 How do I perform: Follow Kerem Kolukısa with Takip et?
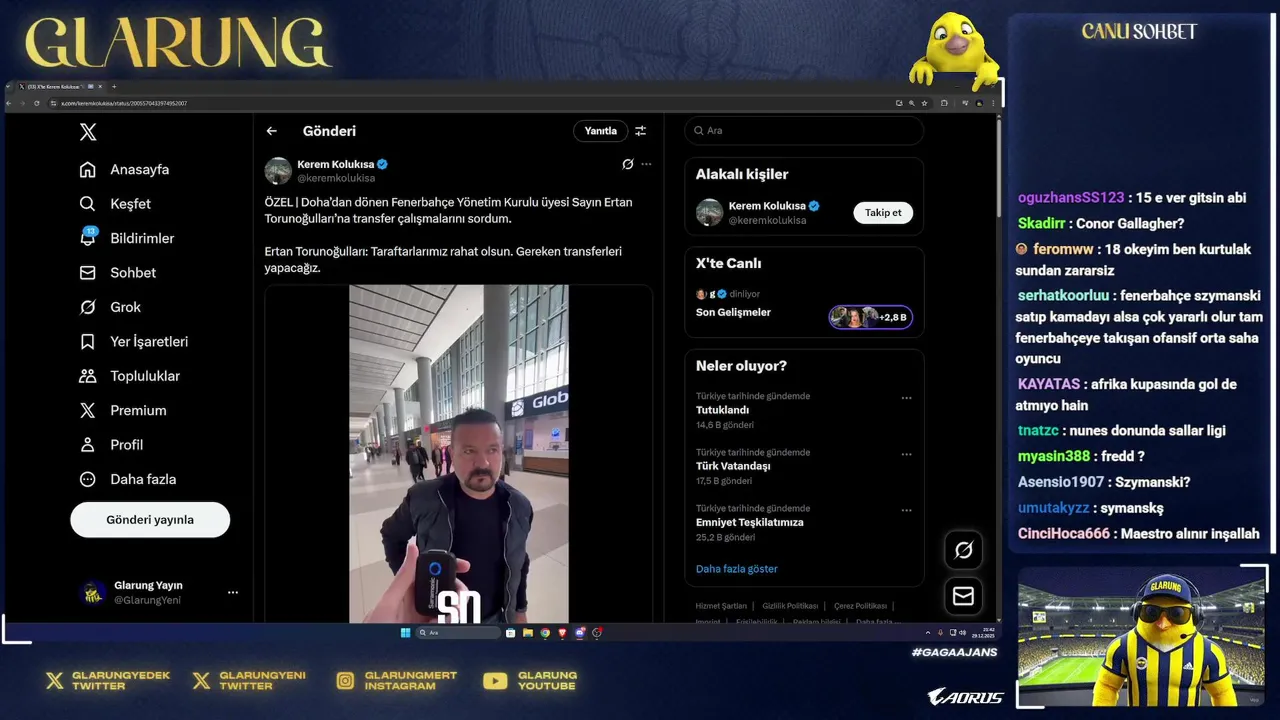[883, 212]
